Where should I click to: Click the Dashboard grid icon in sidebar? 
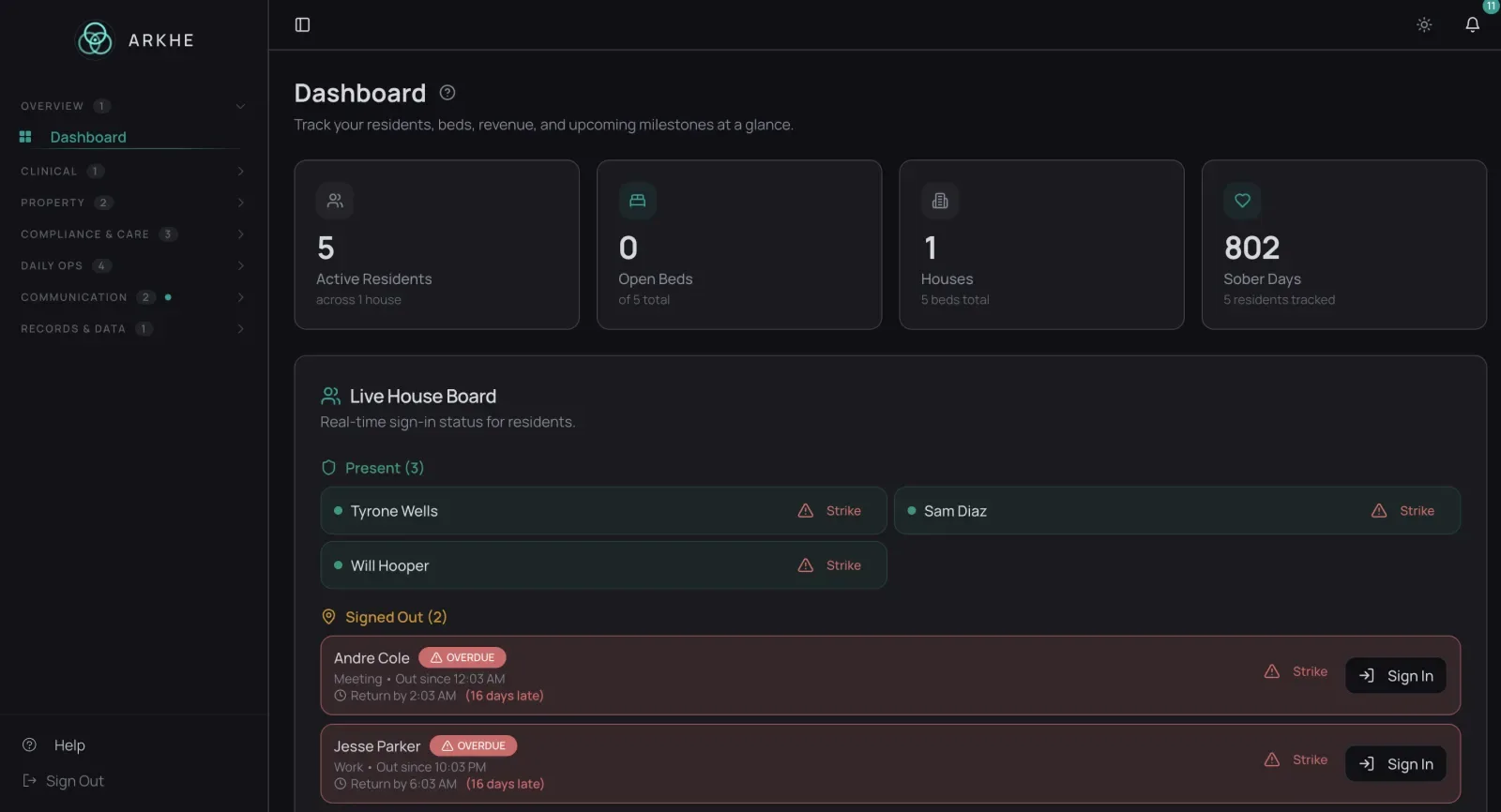tap(25, 137)
